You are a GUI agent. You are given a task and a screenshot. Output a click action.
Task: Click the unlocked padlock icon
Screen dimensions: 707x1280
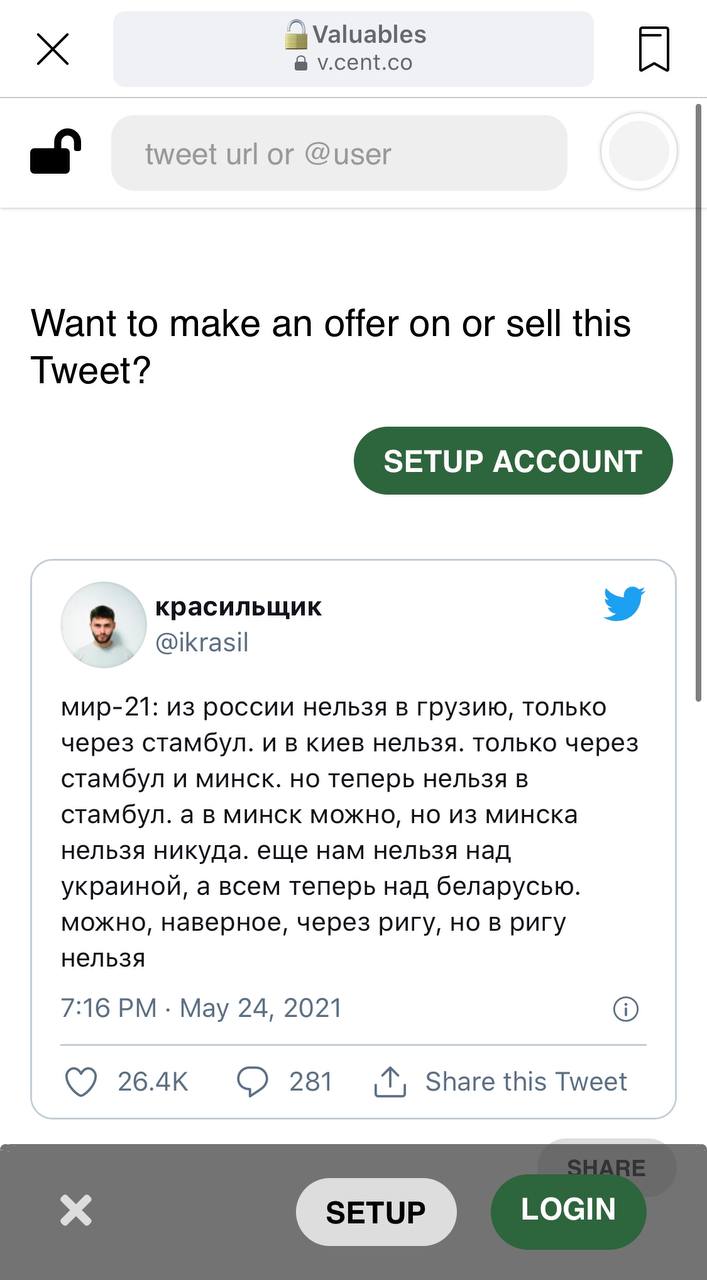(x=55, y=153)
